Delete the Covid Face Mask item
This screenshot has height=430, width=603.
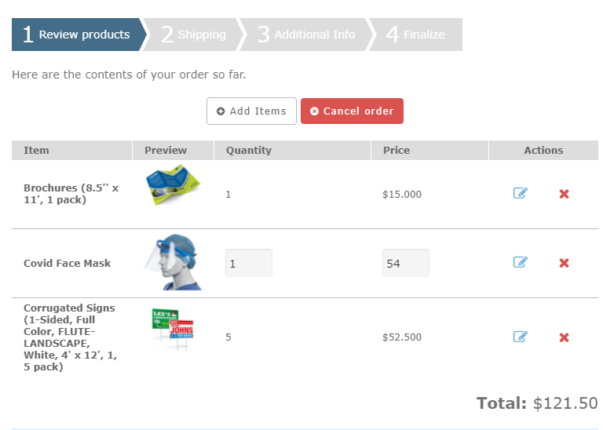(x=564, y=262)
